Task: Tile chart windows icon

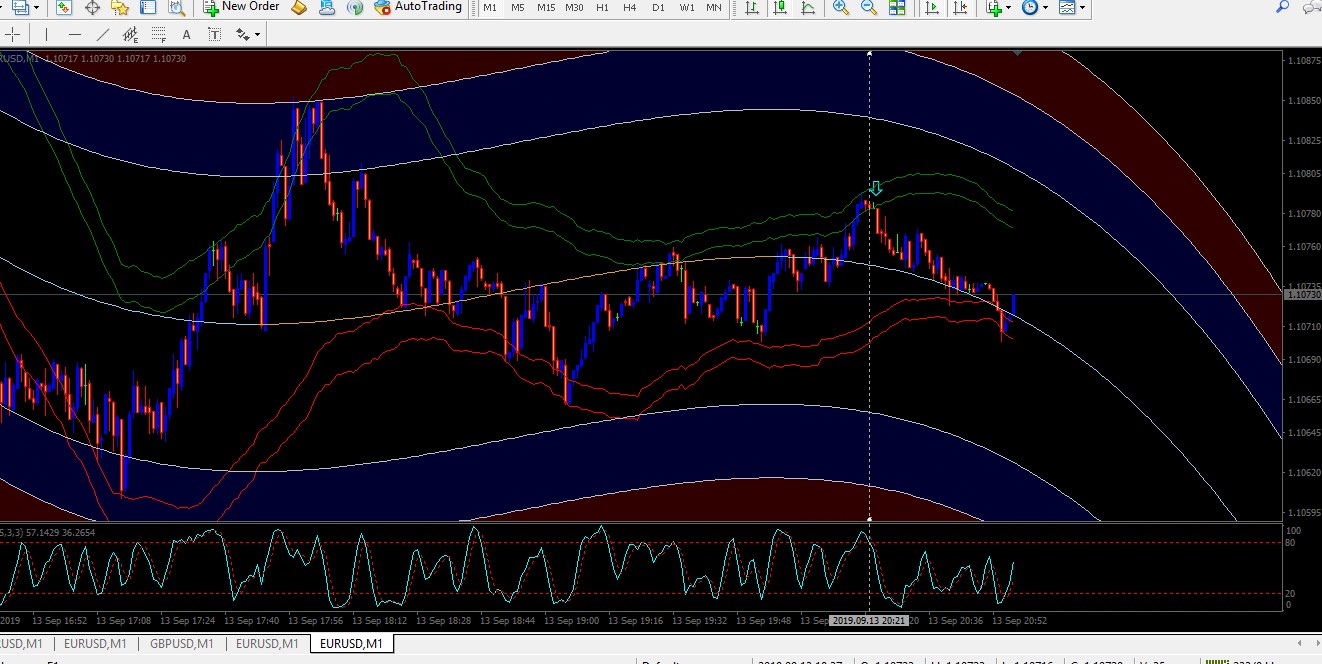Action: (x=897, y=8)
